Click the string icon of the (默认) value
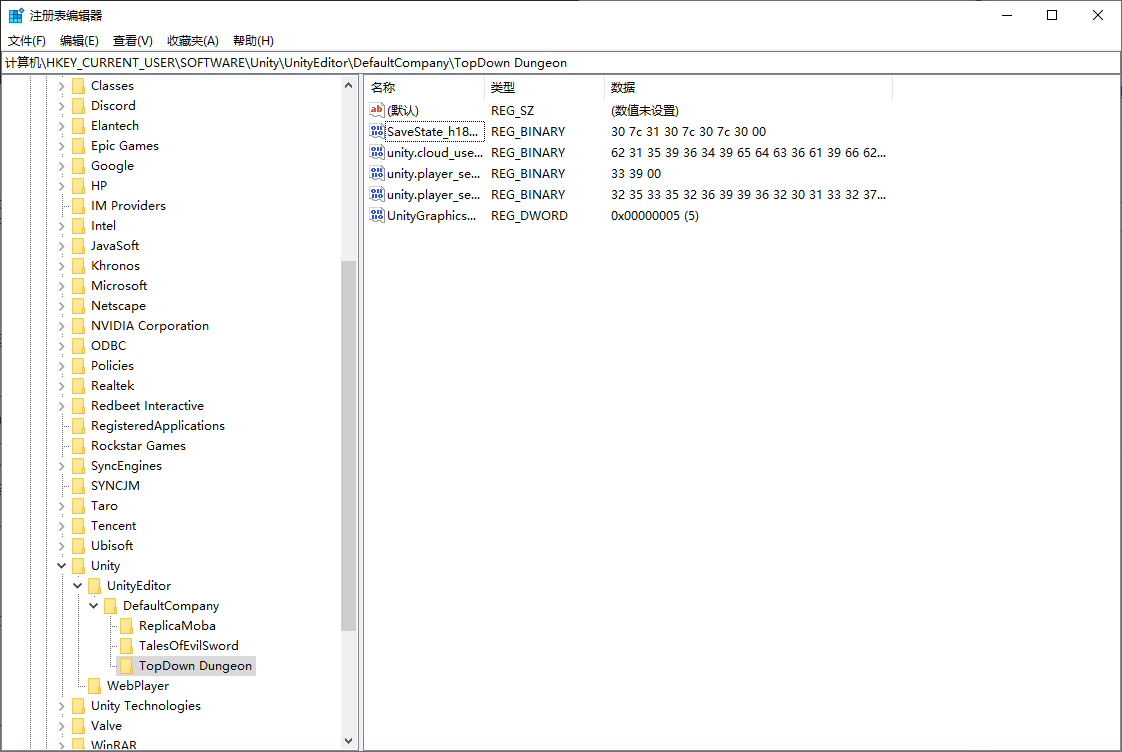The image size is (1122, 752). click(377, 111)
